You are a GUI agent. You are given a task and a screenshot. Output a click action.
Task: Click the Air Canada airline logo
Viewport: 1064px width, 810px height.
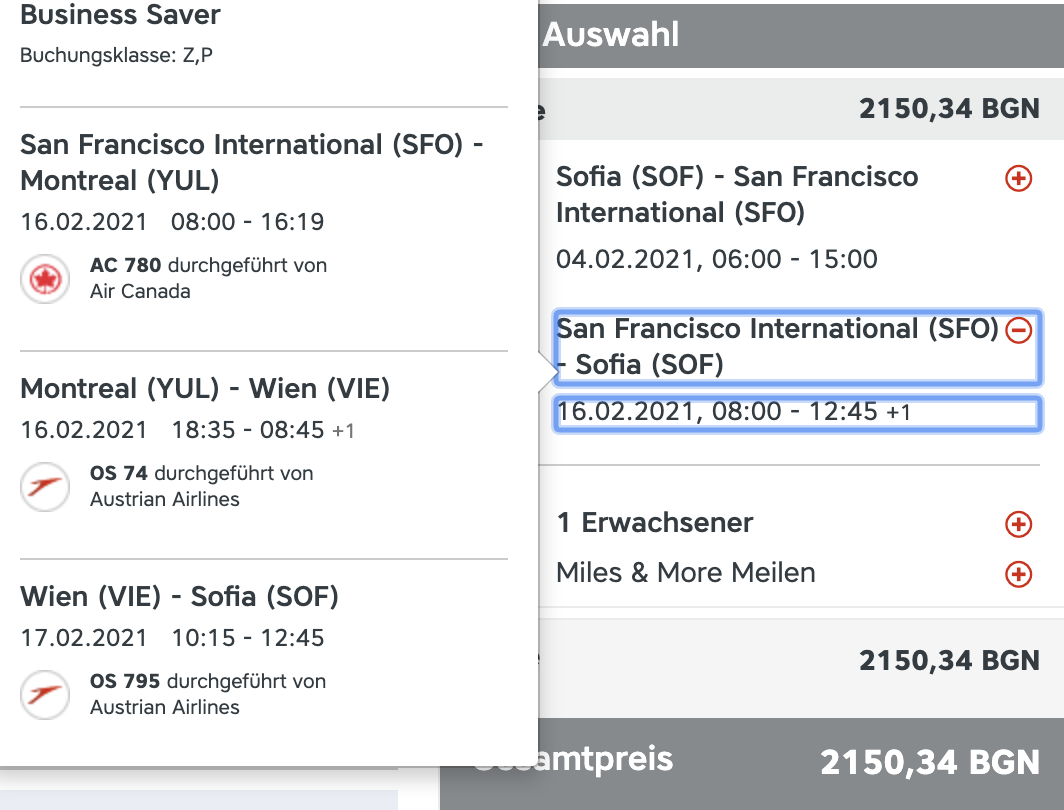tap(45, 279)
